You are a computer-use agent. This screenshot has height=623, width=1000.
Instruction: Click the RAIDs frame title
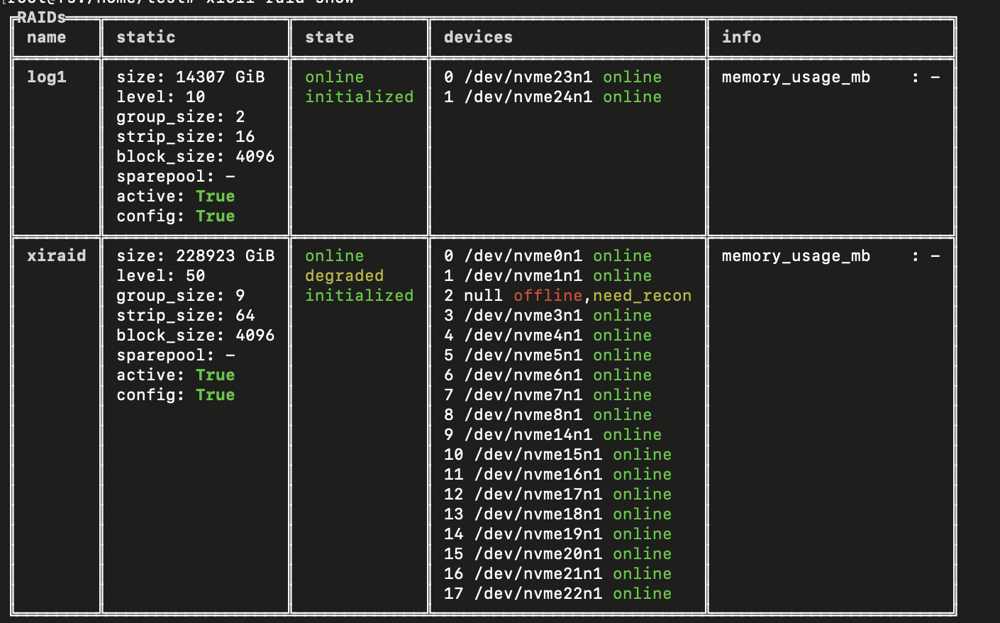40,17
